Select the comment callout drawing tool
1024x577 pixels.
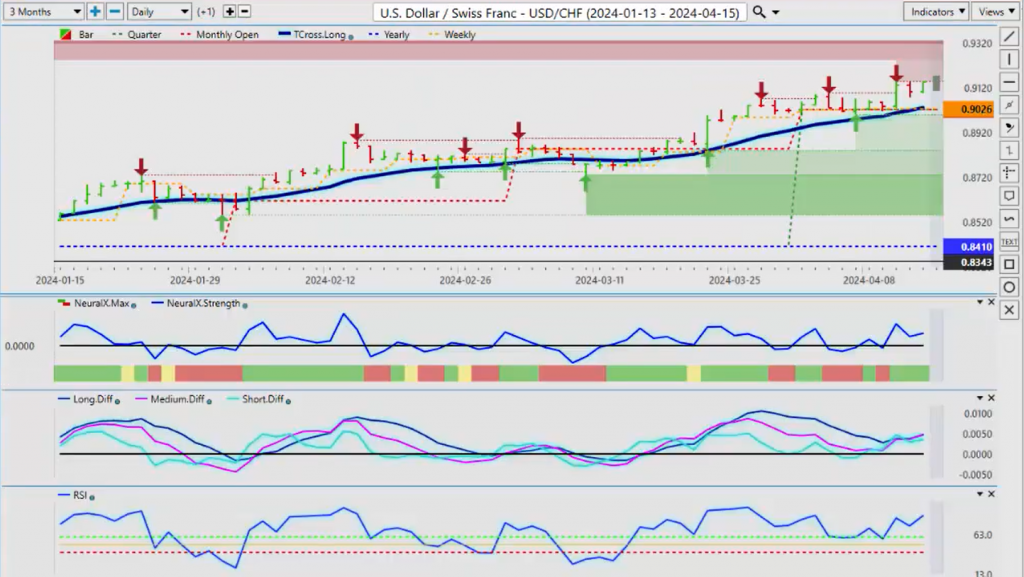1009,196
